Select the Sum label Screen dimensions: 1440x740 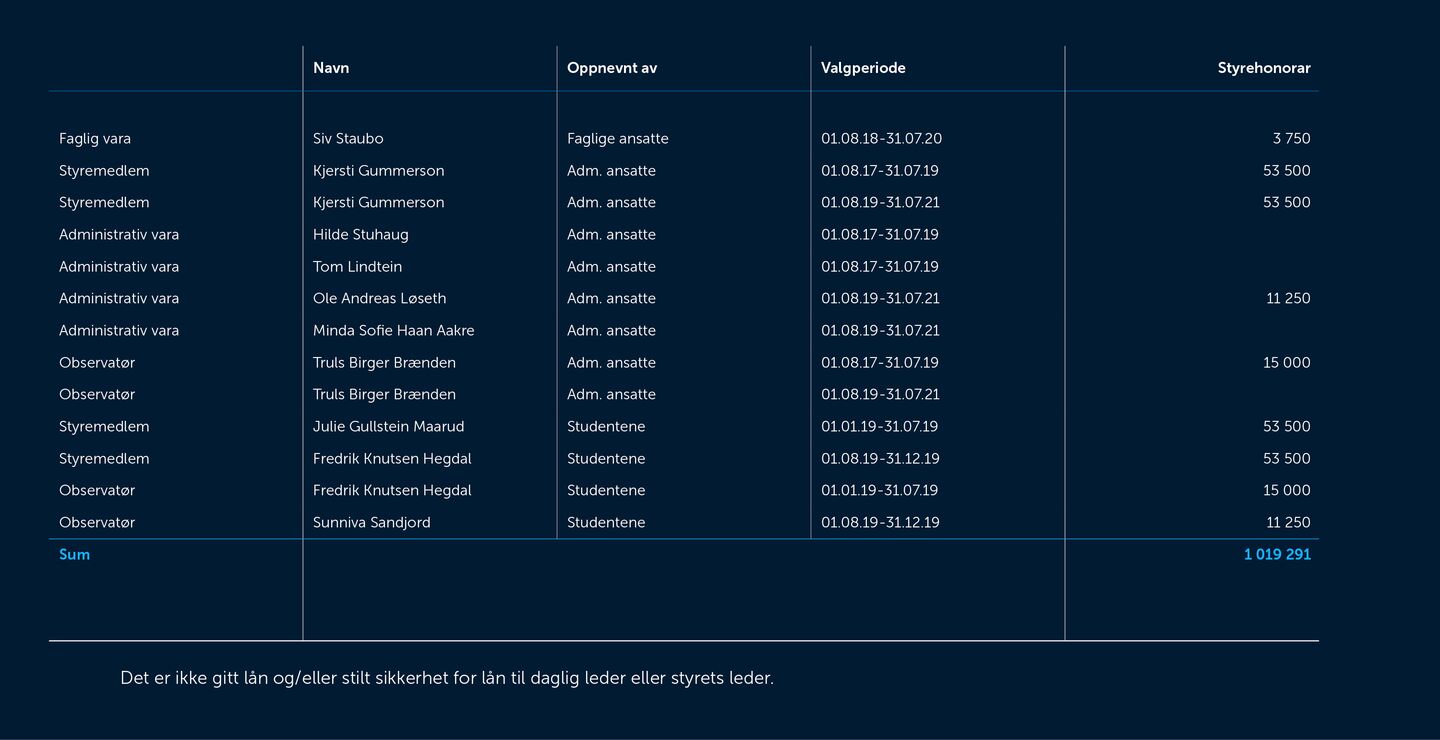coord(75,554)
